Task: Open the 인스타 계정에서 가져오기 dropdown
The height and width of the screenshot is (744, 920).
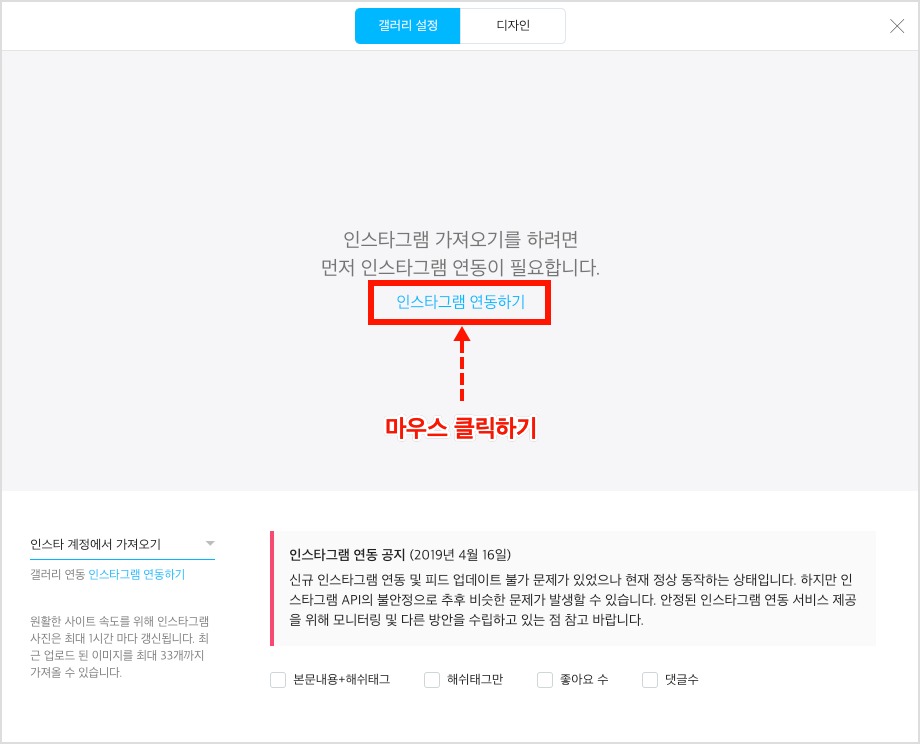Action: click(x=122, y=544)
